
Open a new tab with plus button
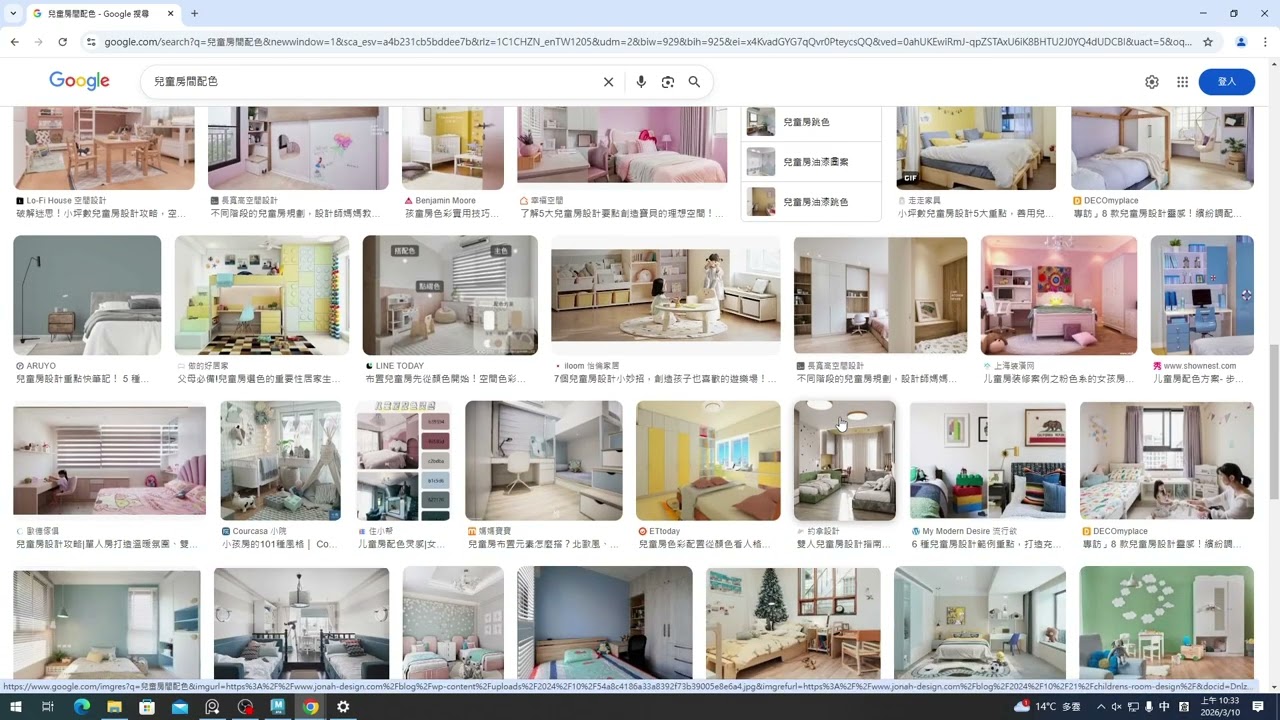coord(194,14)
